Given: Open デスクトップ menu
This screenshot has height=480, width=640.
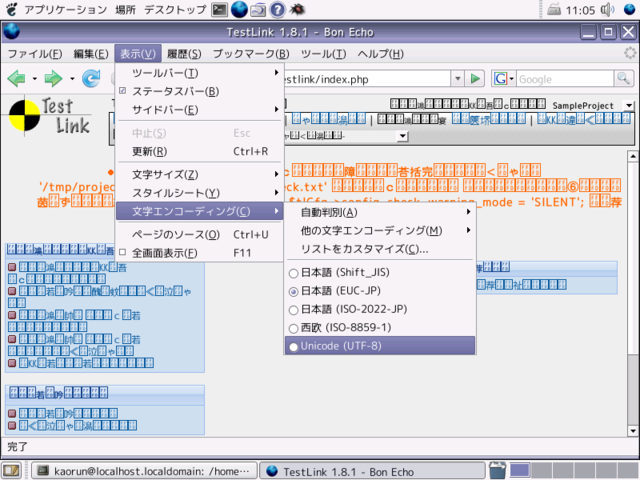Looking at the screenshot, I should pyautogui.click(x=175, y=9).
